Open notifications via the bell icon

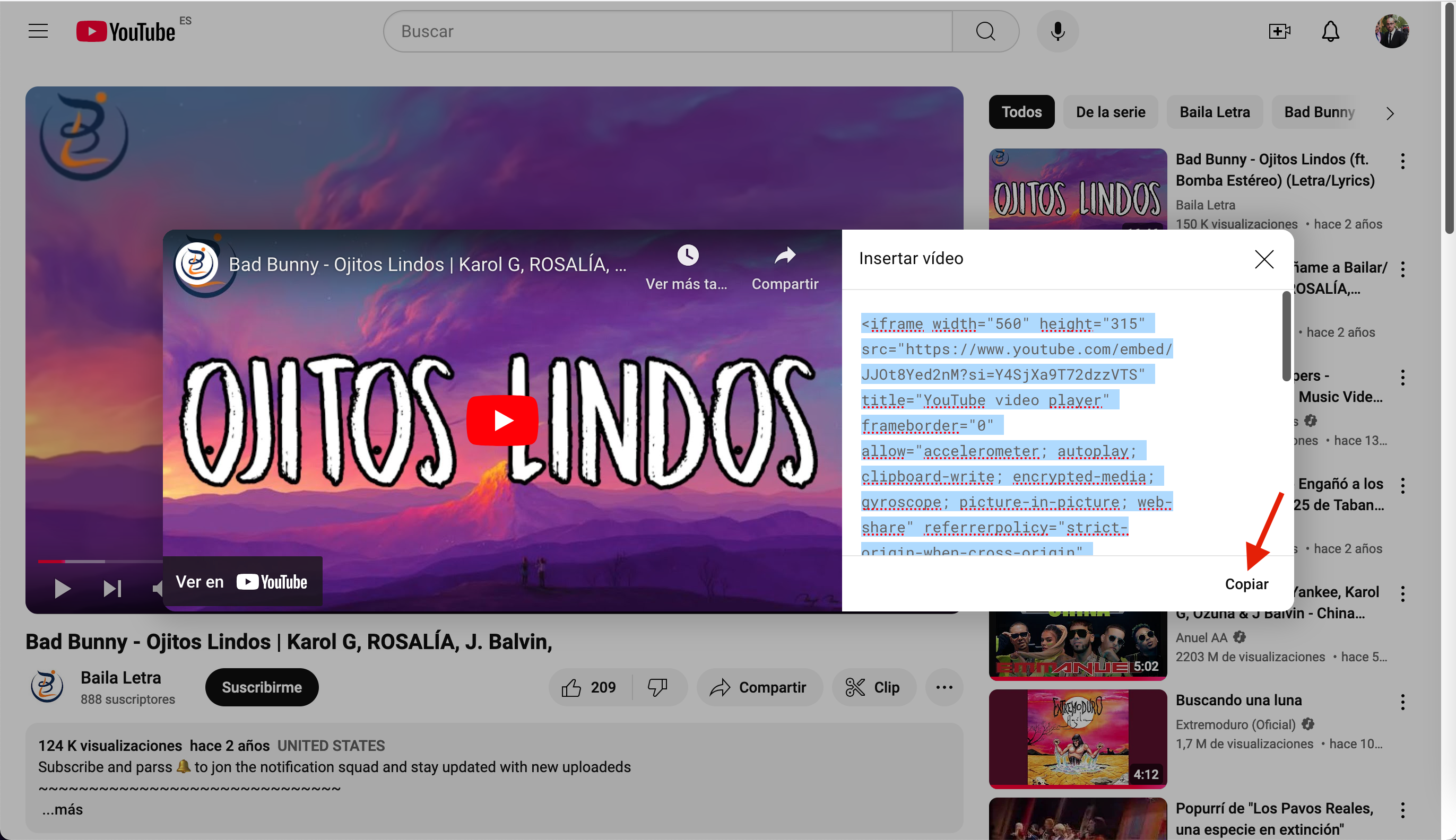1330,31
